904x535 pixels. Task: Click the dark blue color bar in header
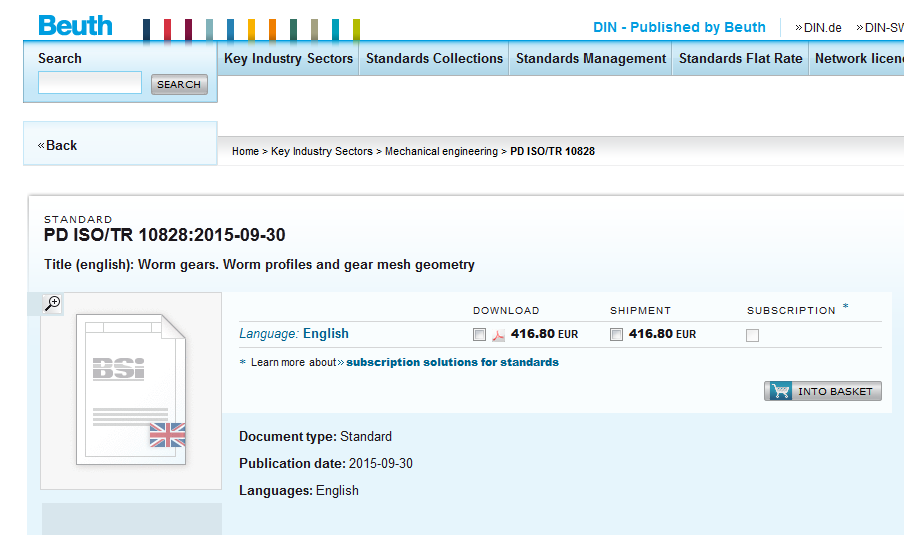(x=146, y=29)
